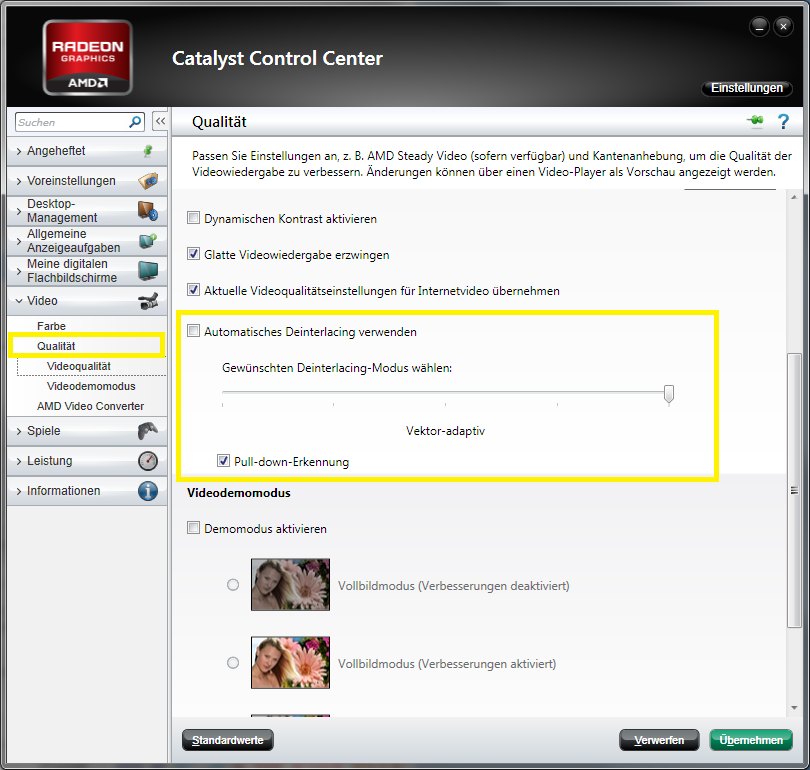The width and height of the screenshot is (810, 770).
Task: Uncheck Glatte Videowiedergabe erzwingen
Action: (193, 254)
